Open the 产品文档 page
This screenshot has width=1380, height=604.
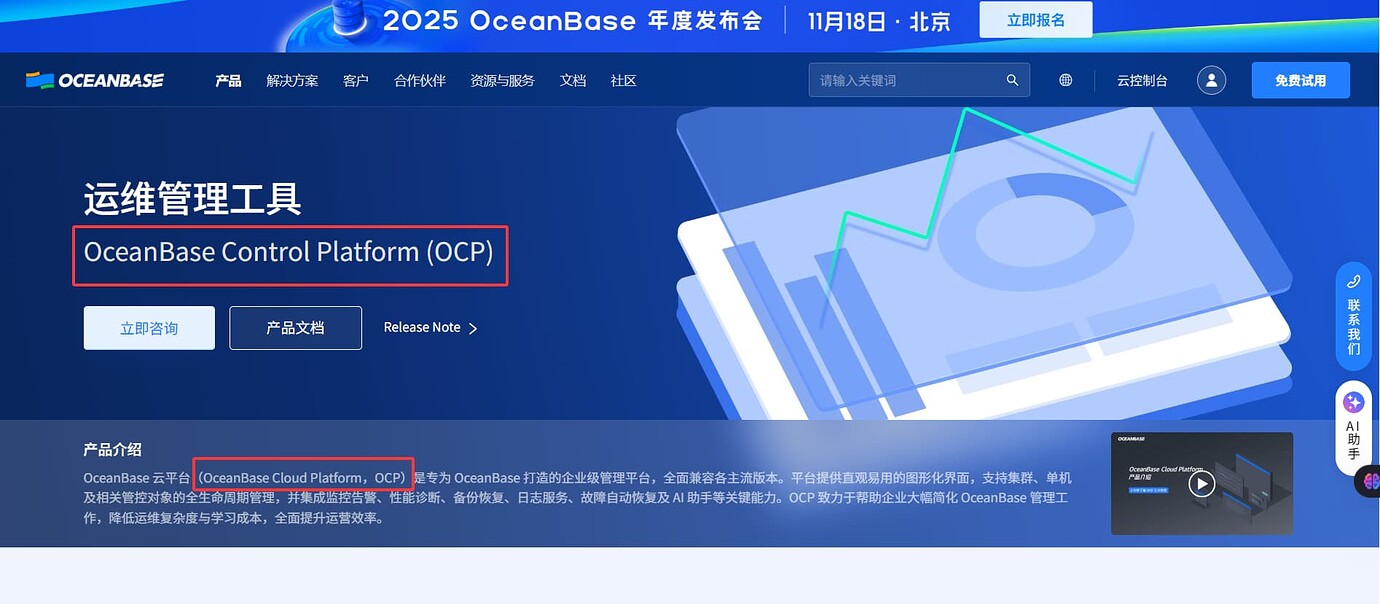point(295,327)
